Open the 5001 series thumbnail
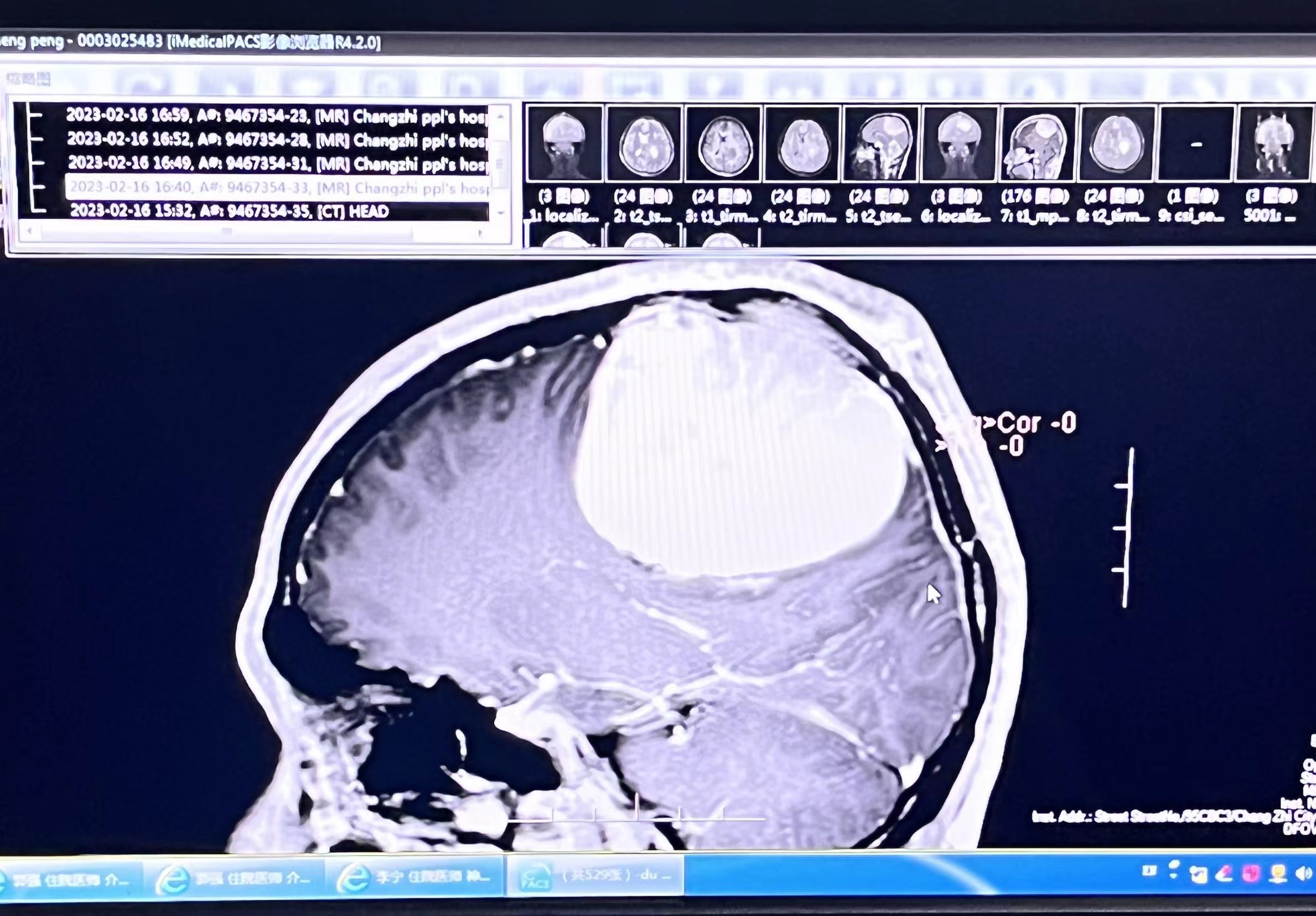 (1274, 143)
